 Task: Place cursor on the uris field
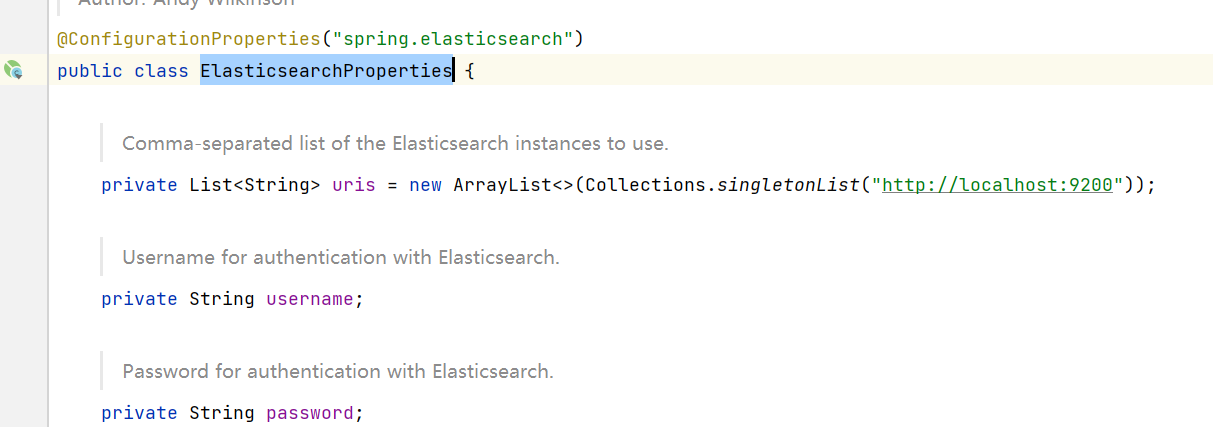tap(353, 185)
